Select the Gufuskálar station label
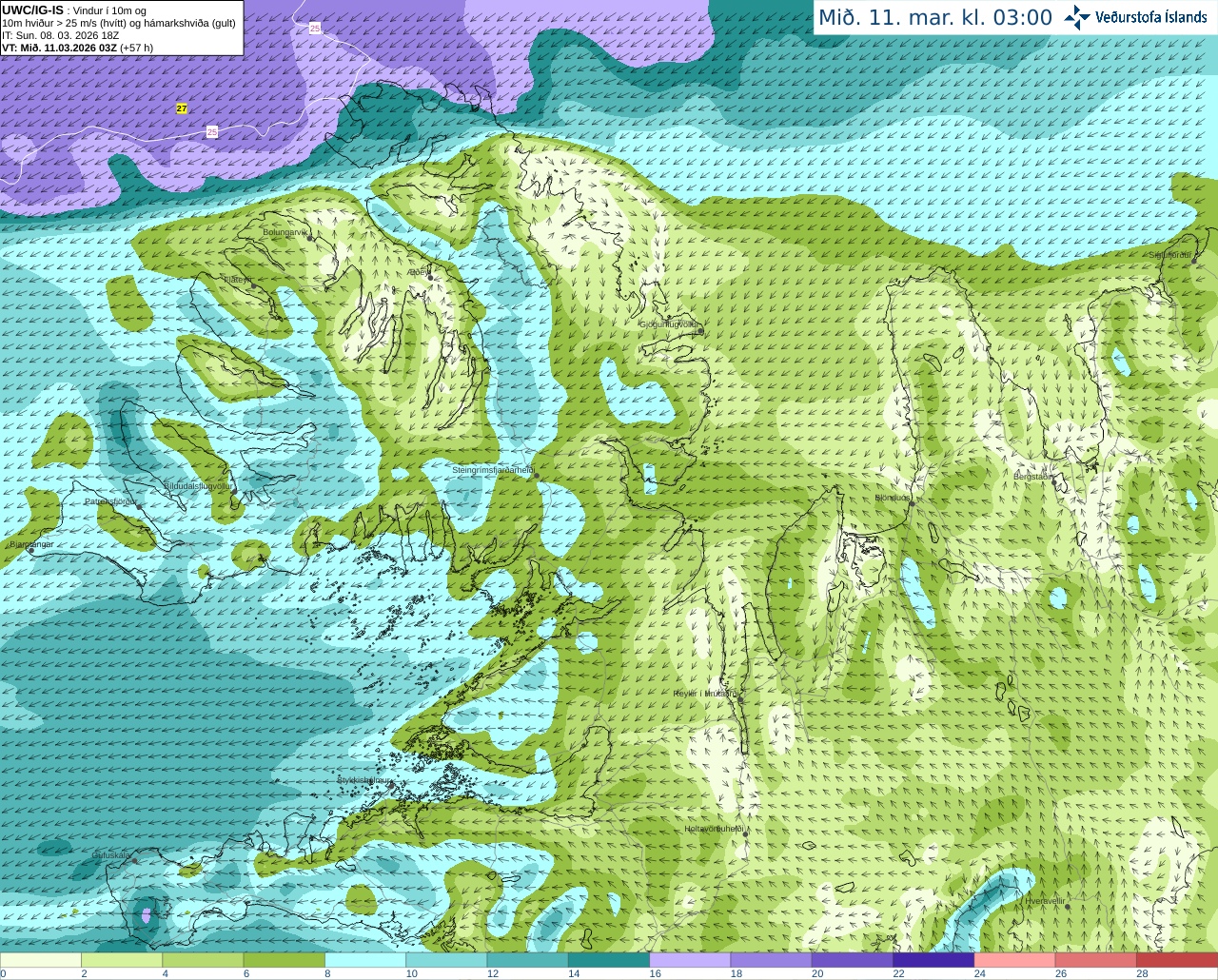This screenshot has width=1218, height=980. 111,855
